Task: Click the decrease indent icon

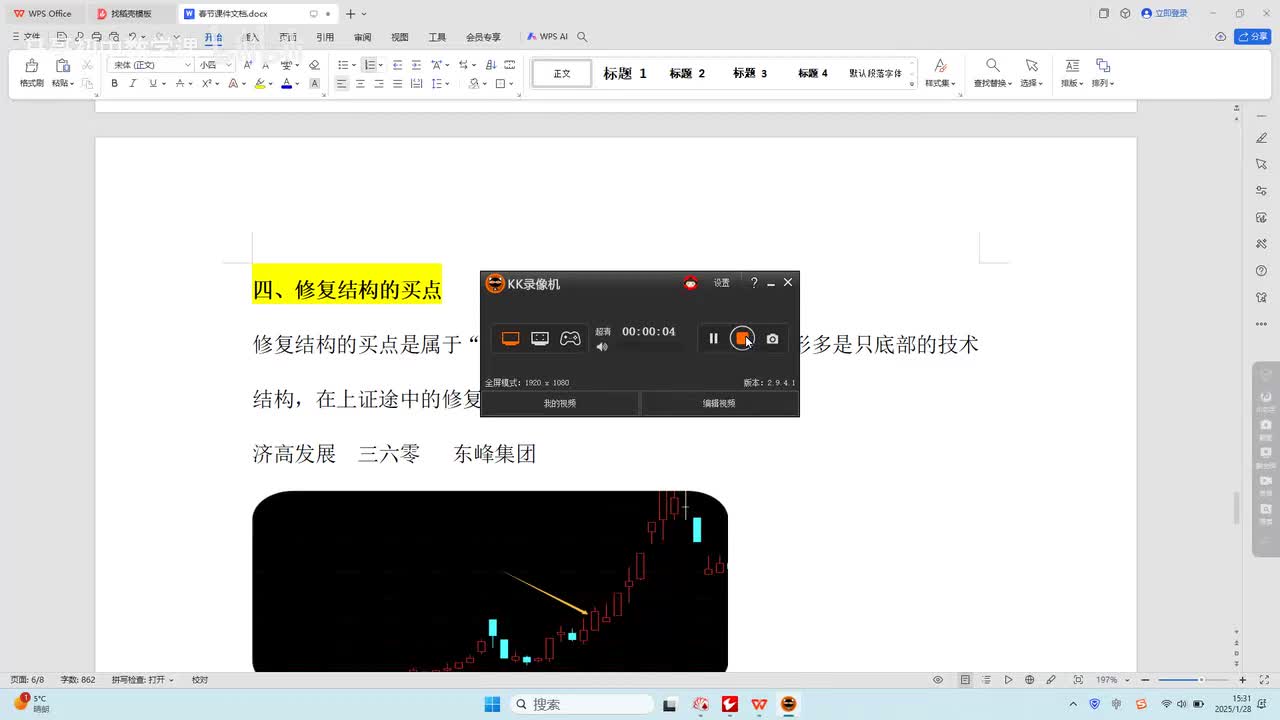Action: point(397,65)
